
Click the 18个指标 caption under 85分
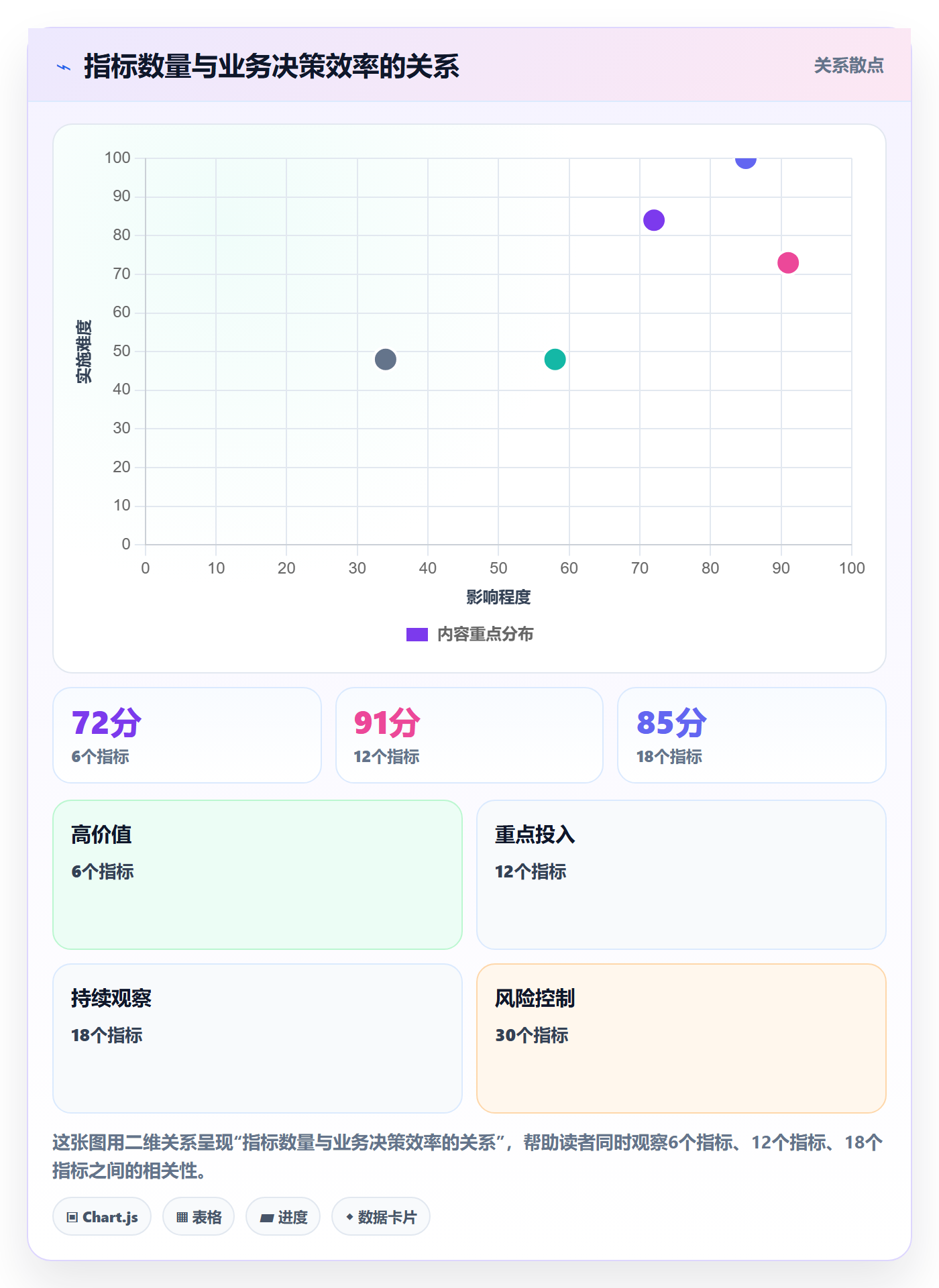pos(669,757)
